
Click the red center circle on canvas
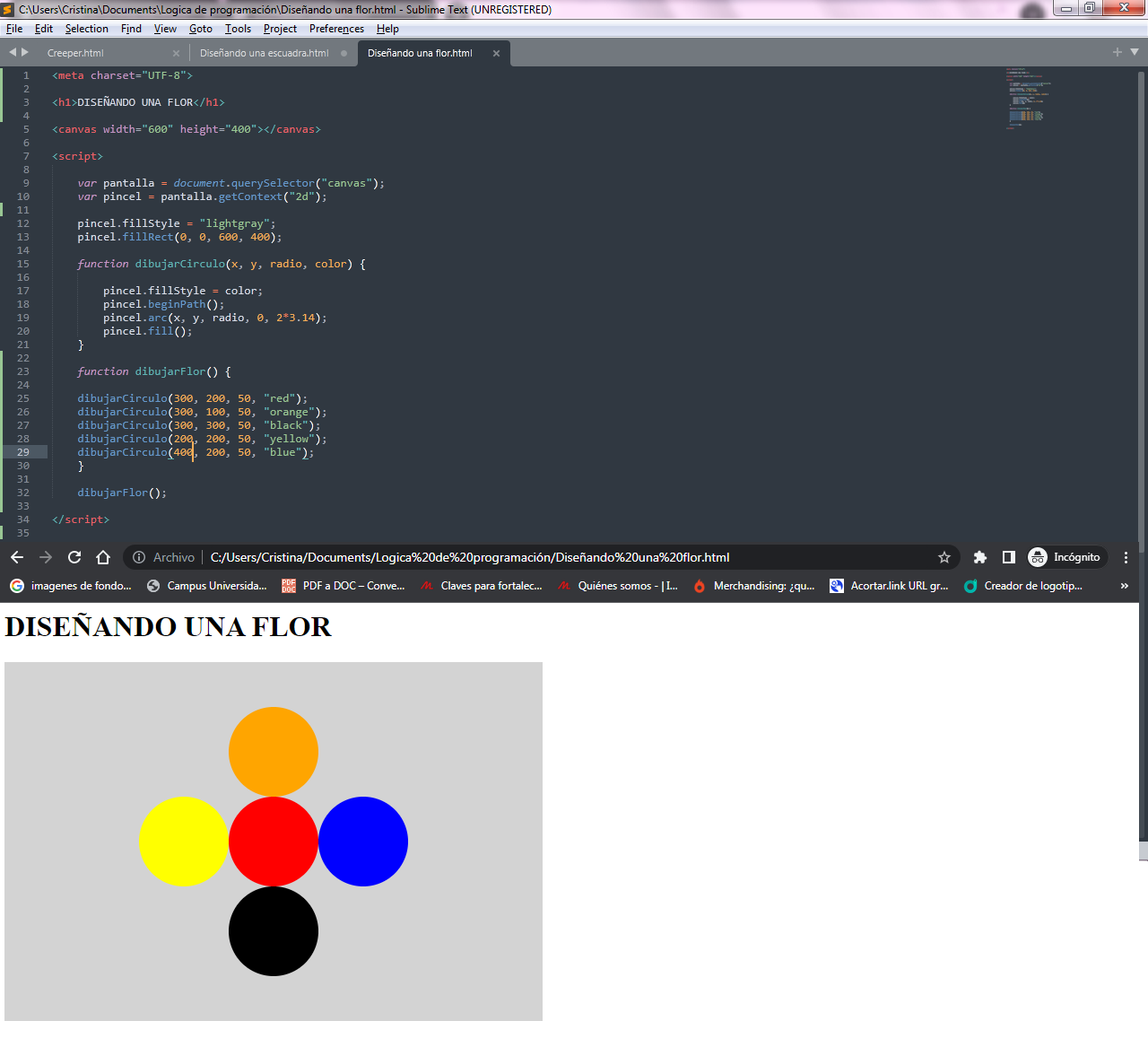point(274,842)
